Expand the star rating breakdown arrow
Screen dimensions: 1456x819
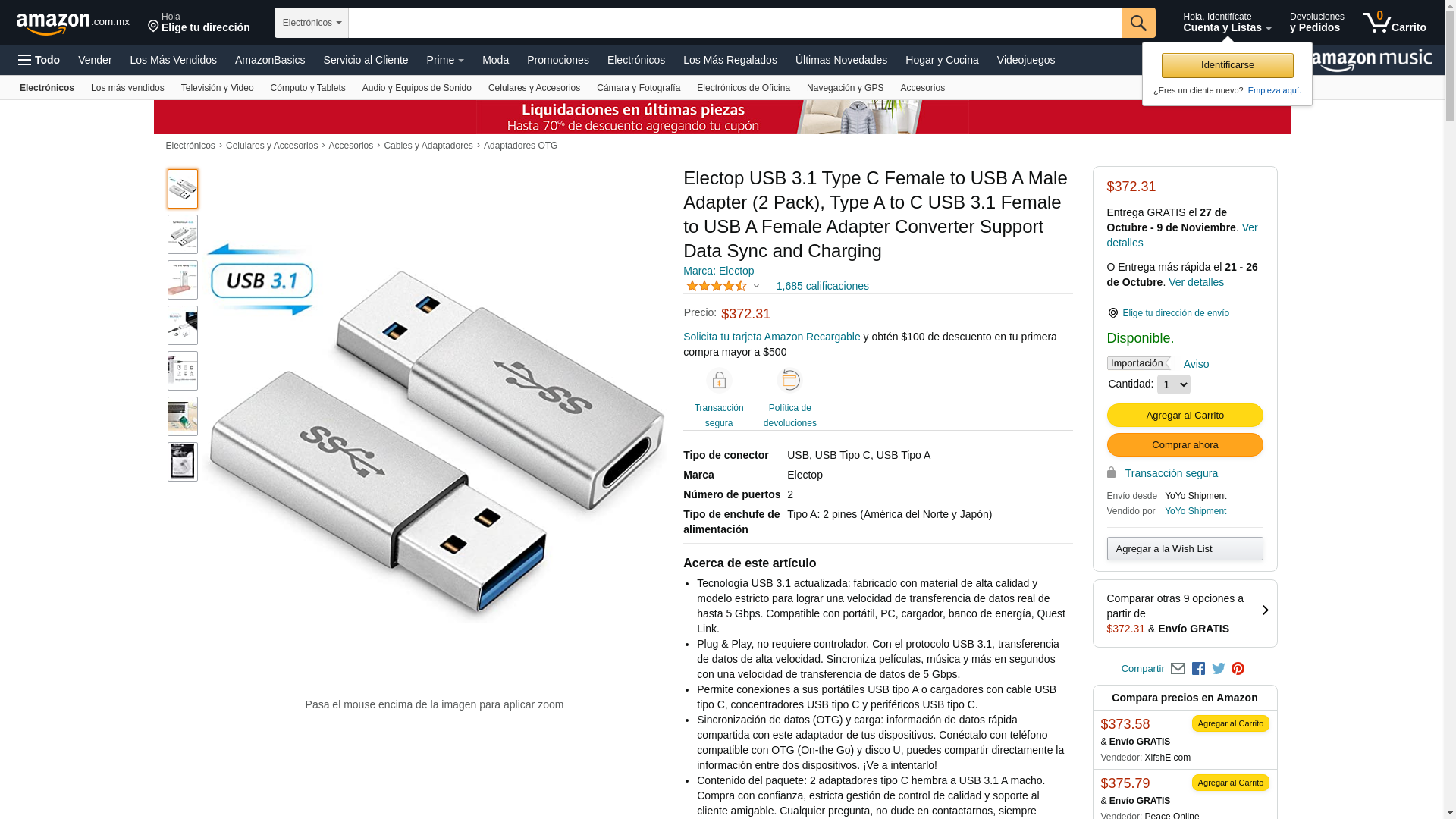[756, 286]
